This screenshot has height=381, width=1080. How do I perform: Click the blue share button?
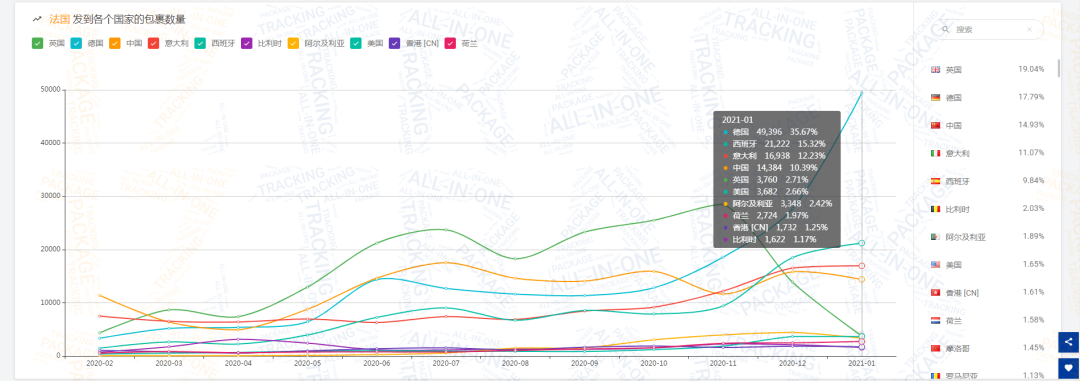(1069, 342)
